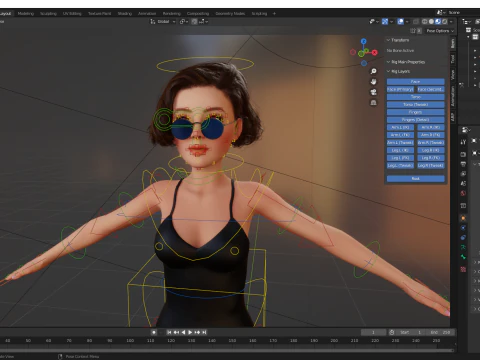
Task: Click the zoom magnifier viewport icon
Action: [x=373, y=71]
